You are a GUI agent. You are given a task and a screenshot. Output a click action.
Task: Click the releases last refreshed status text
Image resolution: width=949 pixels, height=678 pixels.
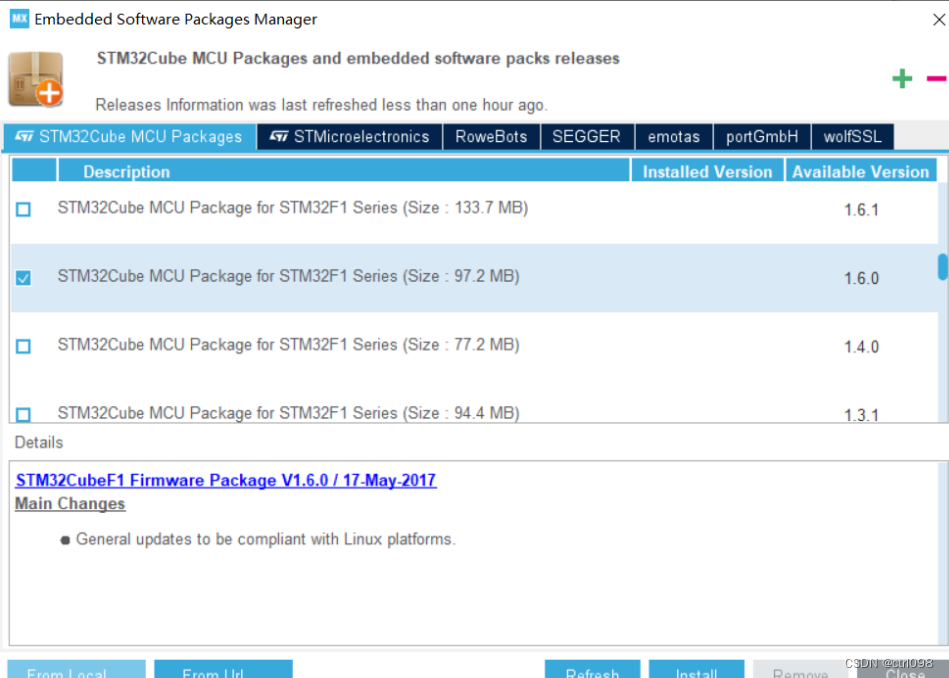click(x=321, y=105)
